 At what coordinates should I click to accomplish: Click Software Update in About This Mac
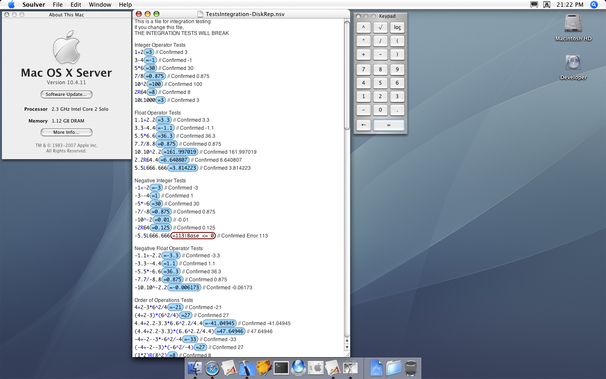66,94
